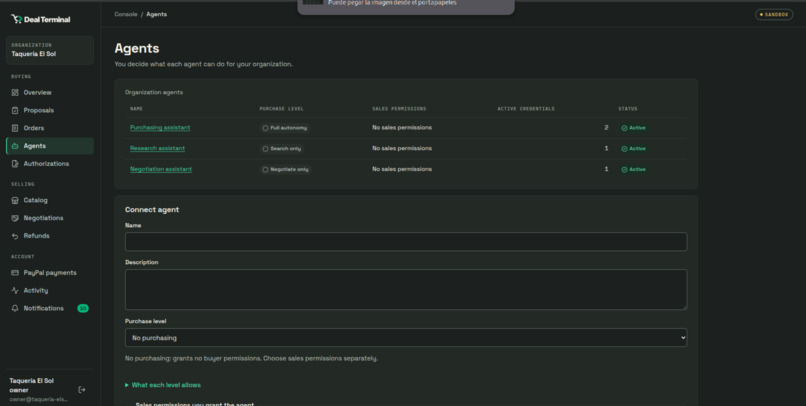The image size is (806, 406).
Task: Click No sales permissions for Negotiation assistant
Action: [x=402, y=169]
